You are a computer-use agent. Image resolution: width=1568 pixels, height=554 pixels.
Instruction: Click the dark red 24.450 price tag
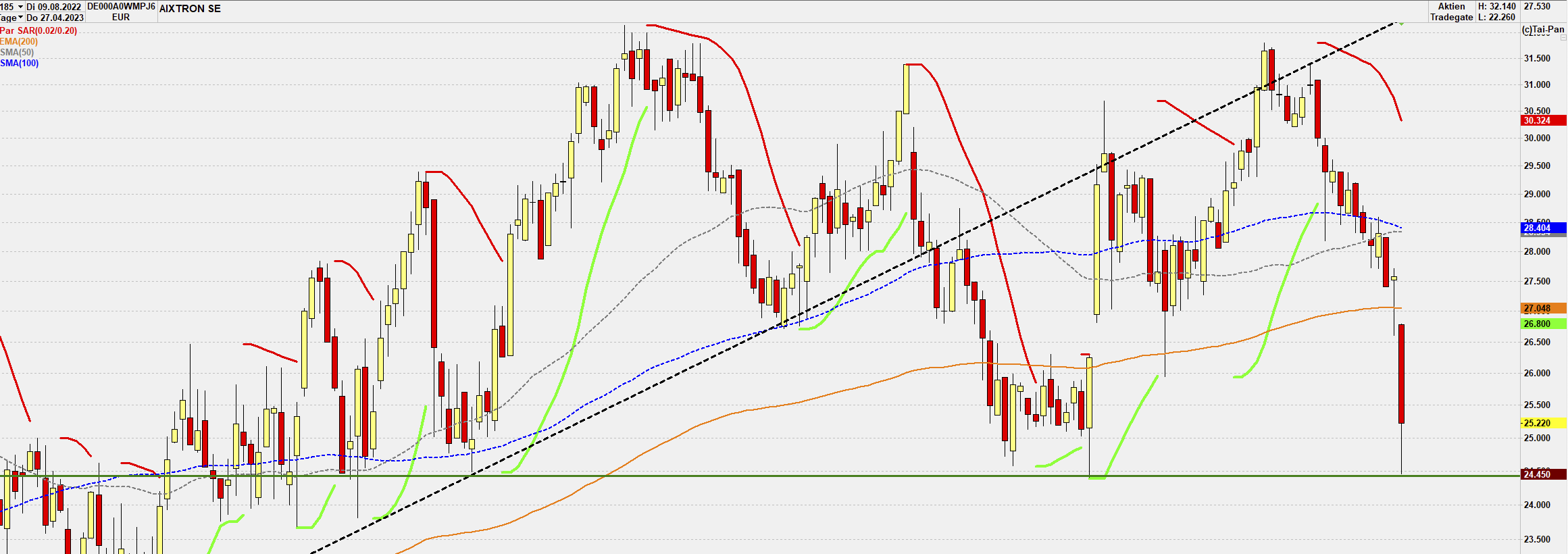(x=1544, y=475)
